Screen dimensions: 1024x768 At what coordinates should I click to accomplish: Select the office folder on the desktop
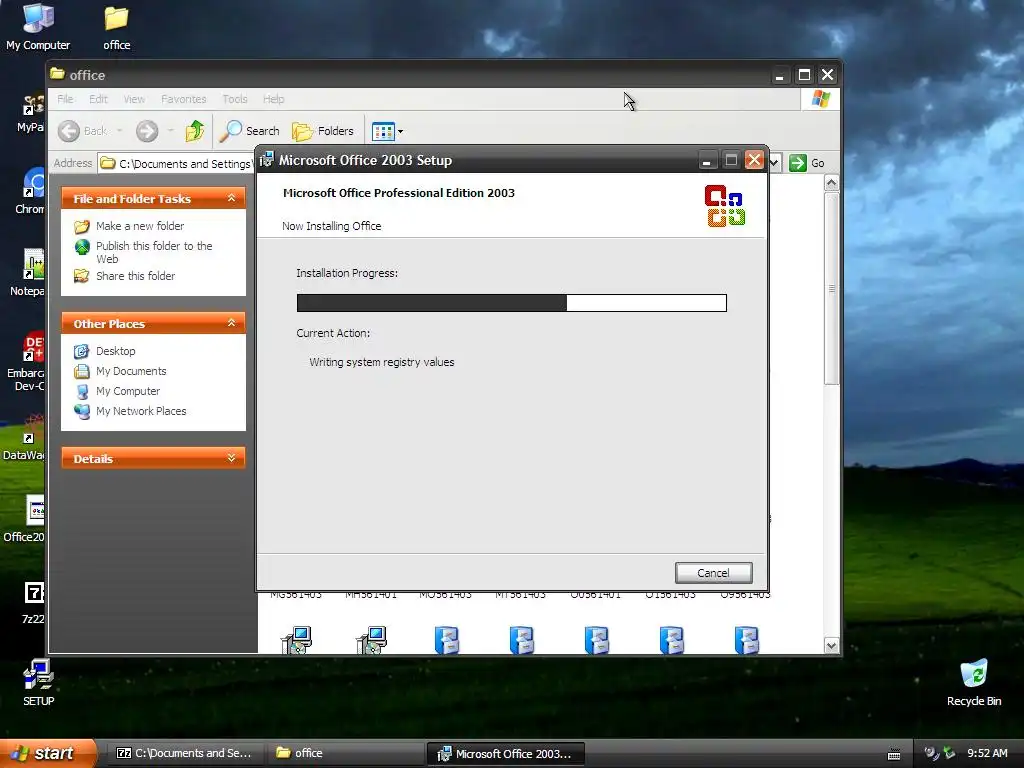[116, 27]
